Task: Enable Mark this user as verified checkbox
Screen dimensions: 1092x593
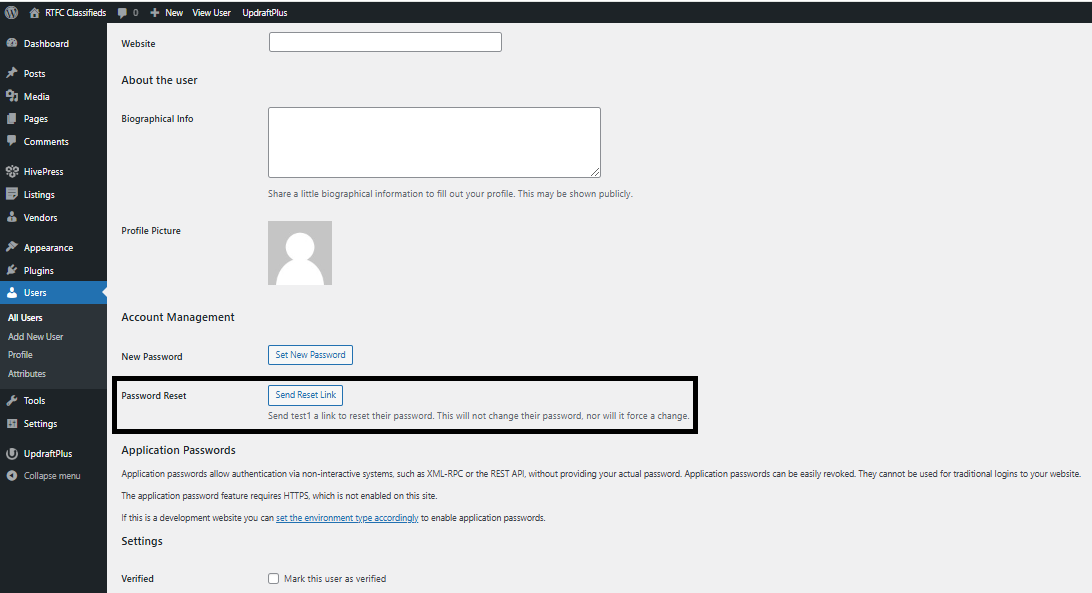Action: pos(274,578)
